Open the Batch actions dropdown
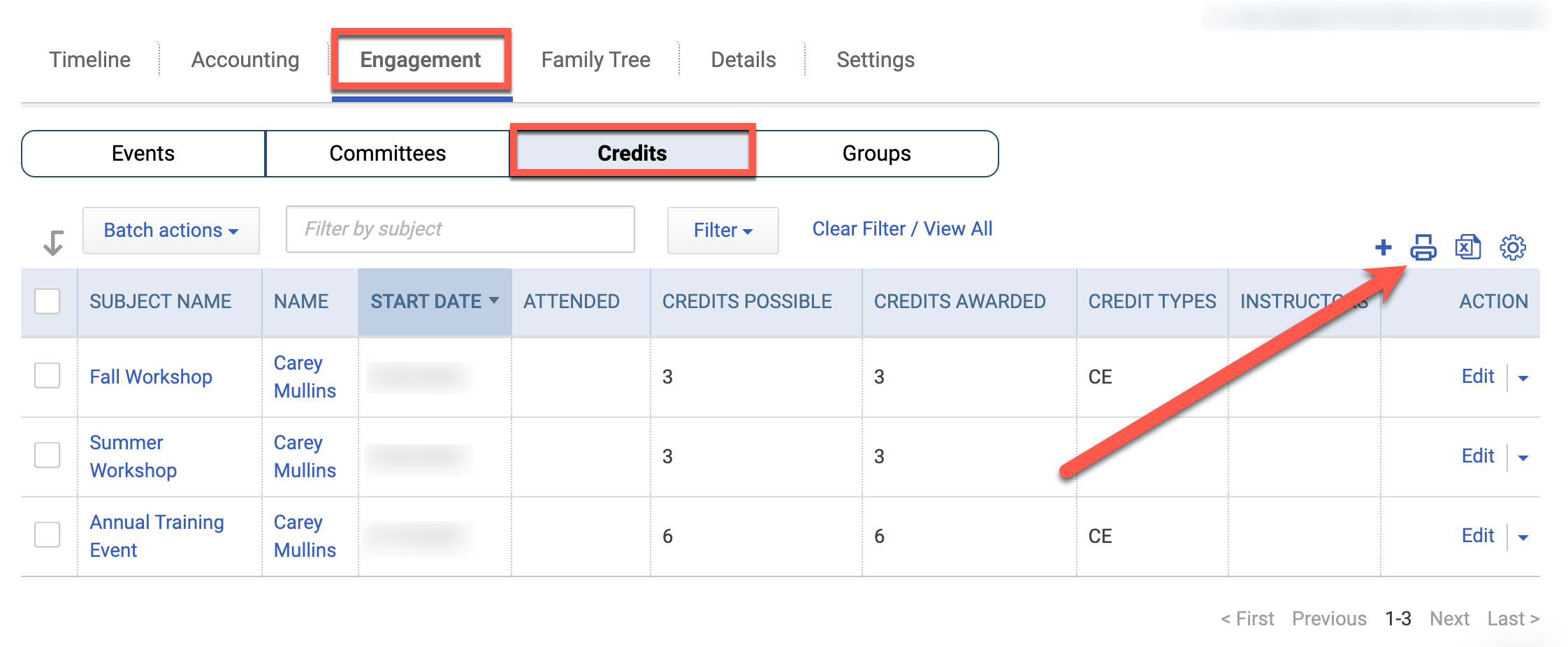 pos(171,230)
